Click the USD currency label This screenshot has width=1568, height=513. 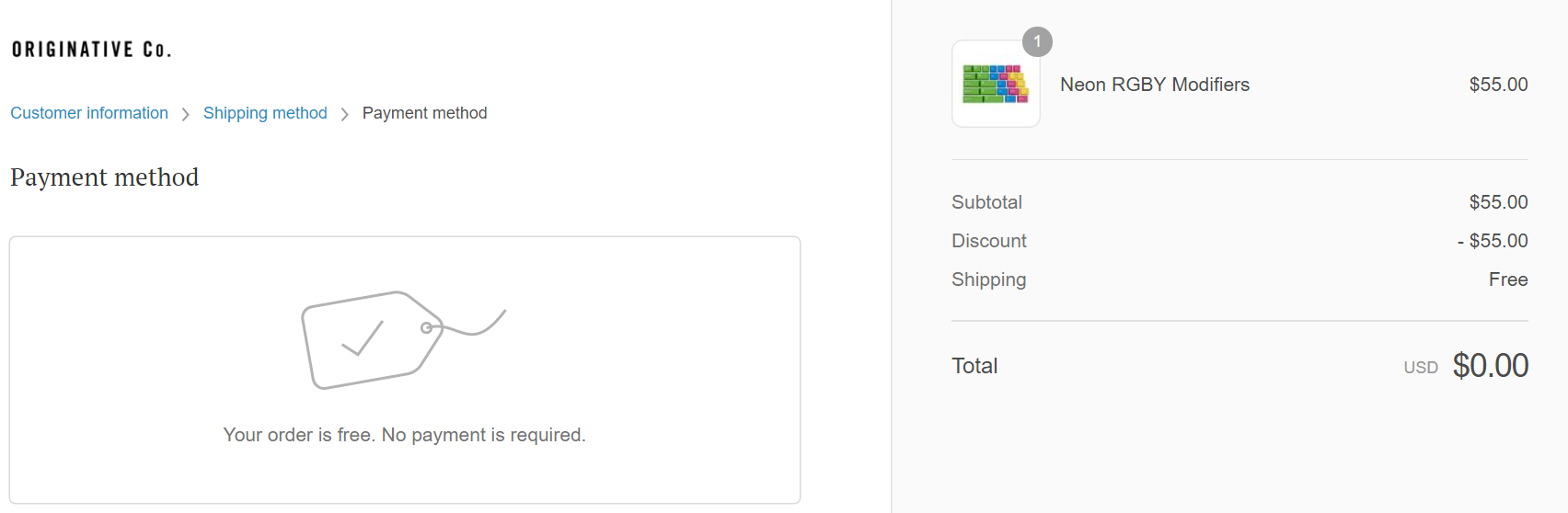click(x=1421, y=368)
